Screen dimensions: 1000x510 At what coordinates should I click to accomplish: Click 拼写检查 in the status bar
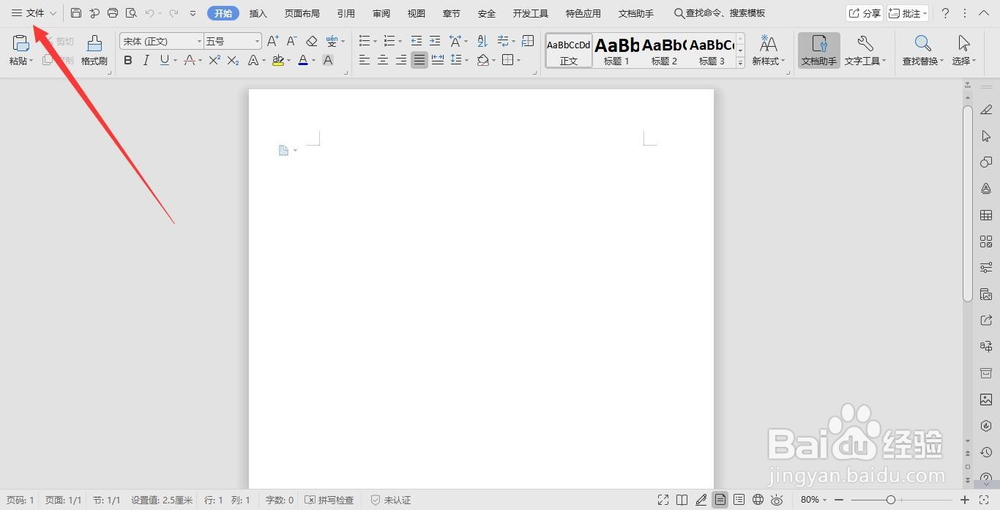tap(329, 500)
